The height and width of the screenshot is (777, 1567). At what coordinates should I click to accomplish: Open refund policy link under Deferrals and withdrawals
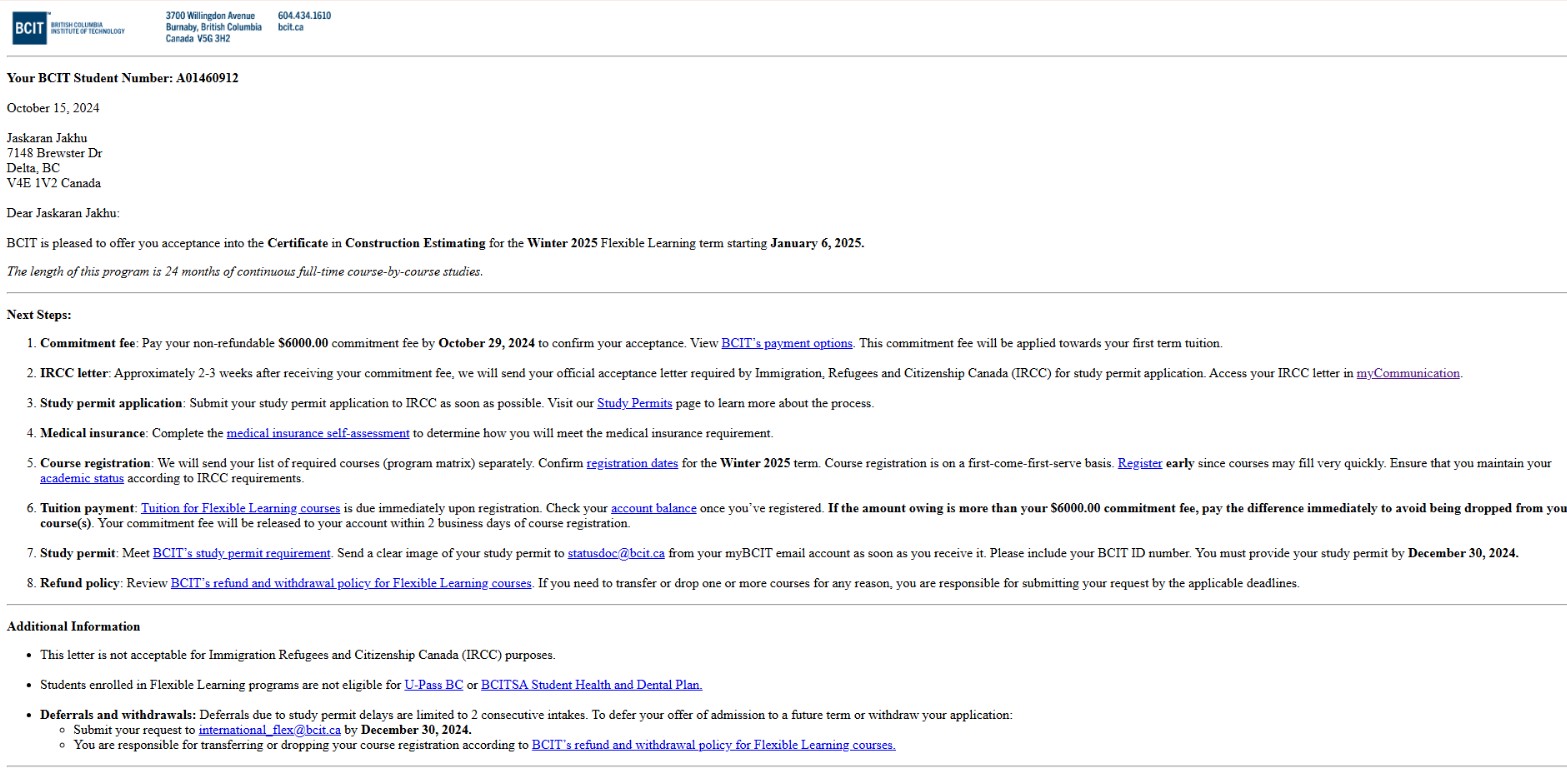click(x=713, y=745)
